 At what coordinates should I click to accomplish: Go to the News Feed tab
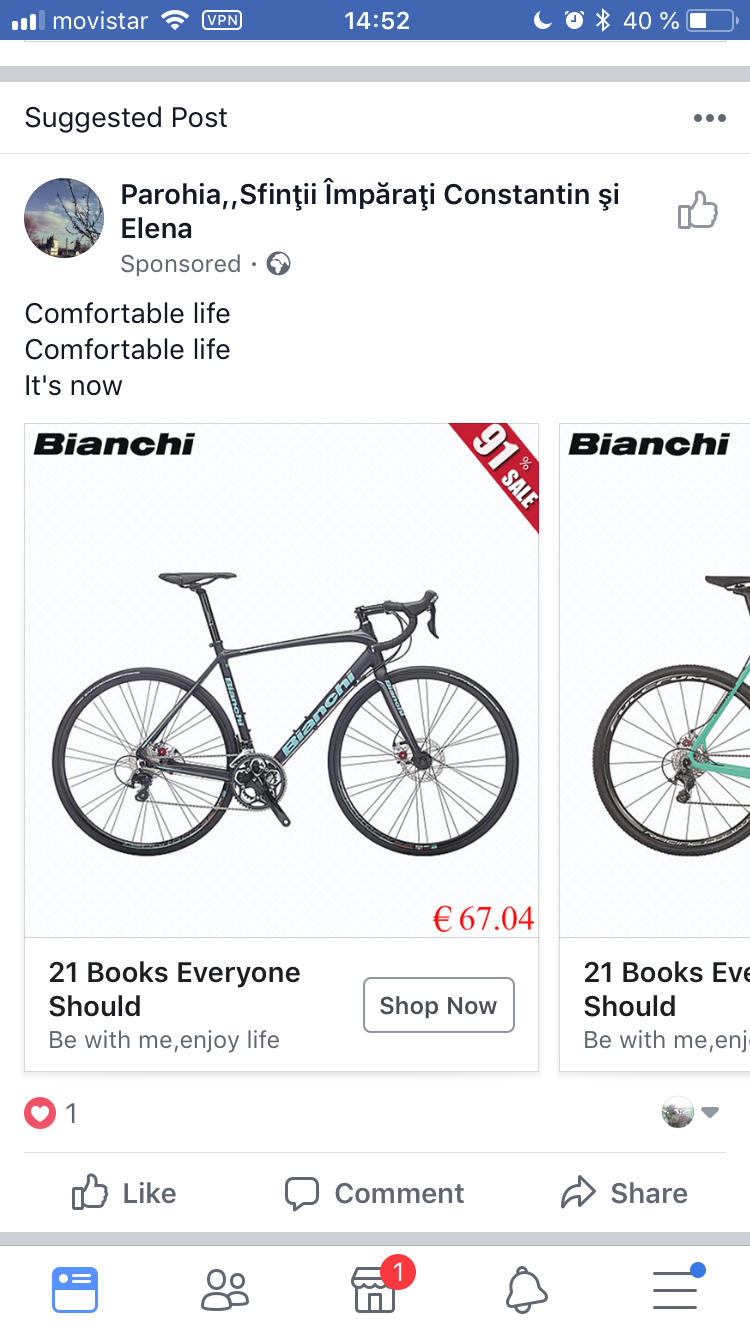pyautogui.click(x=75, y=1289)
